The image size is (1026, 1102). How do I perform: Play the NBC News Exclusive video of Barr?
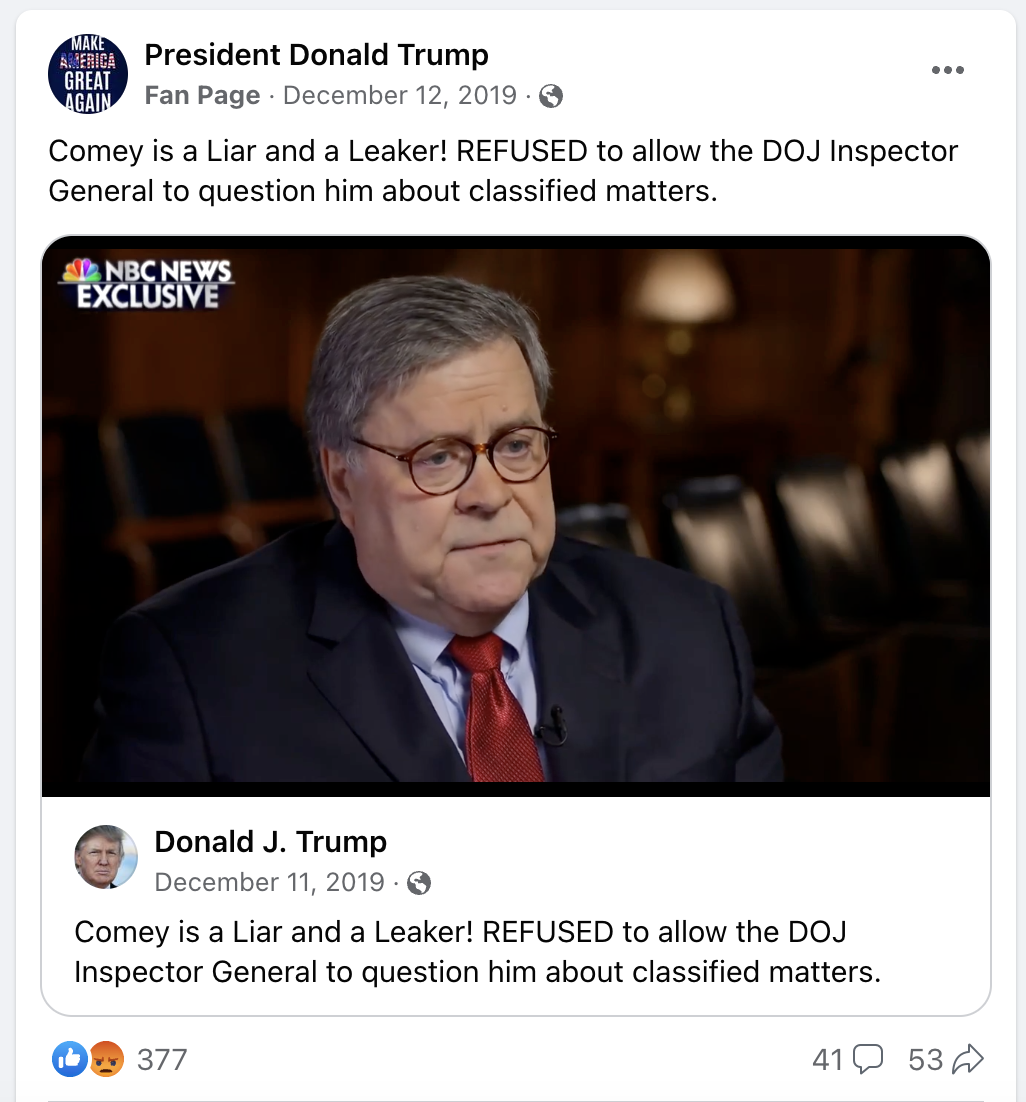[513, 514]
